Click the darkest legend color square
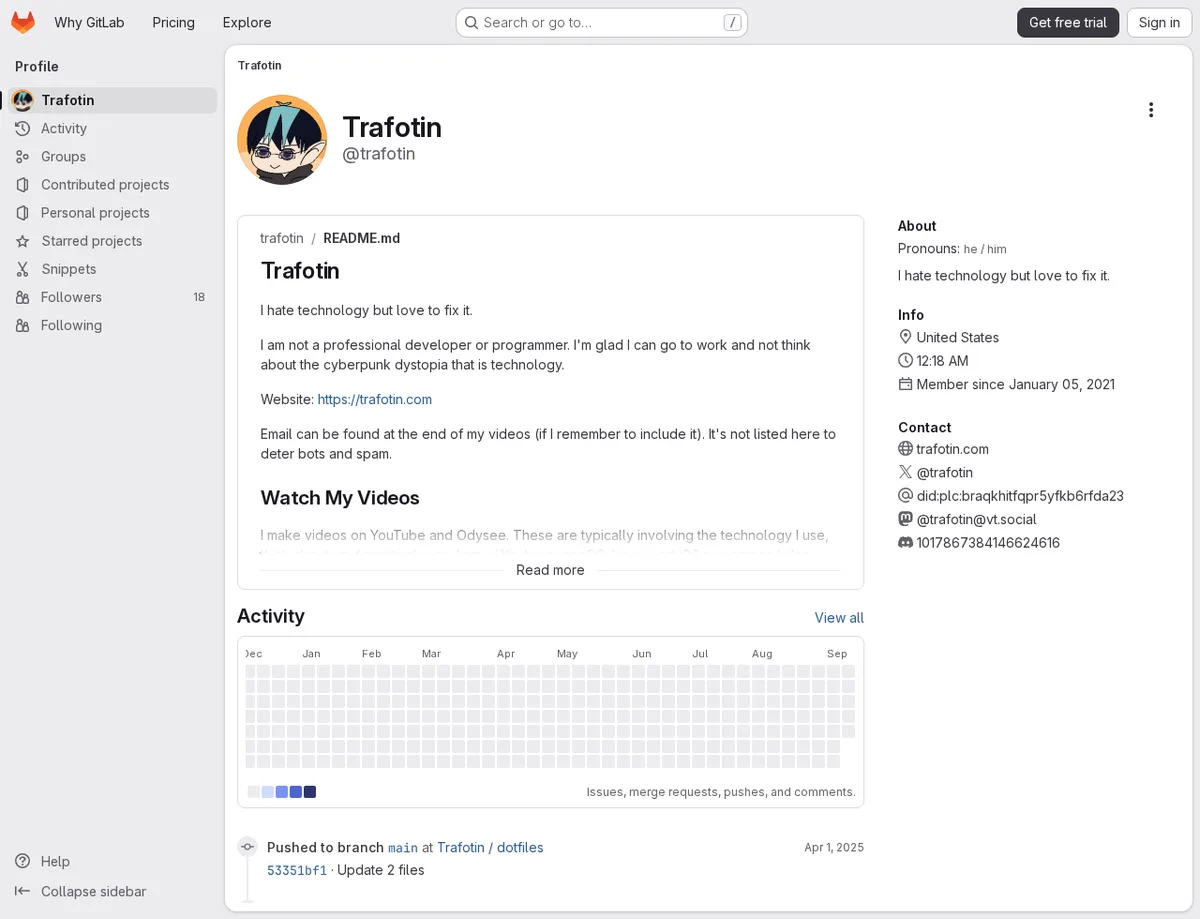Image resolution: width=1200 pixels, height=919 pixels. 310,792
